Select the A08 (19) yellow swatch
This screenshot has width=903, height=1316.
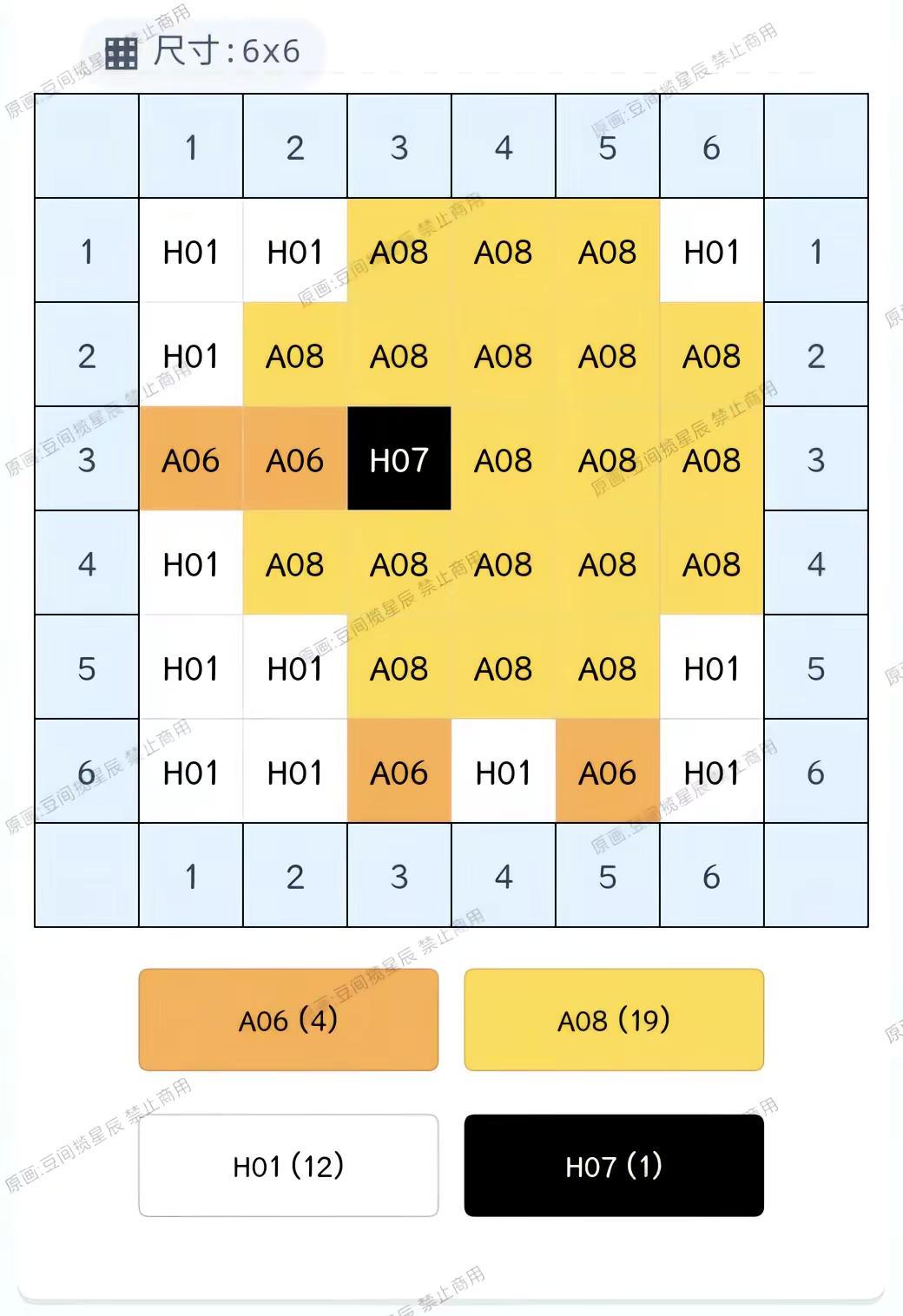click(614, 1020)
